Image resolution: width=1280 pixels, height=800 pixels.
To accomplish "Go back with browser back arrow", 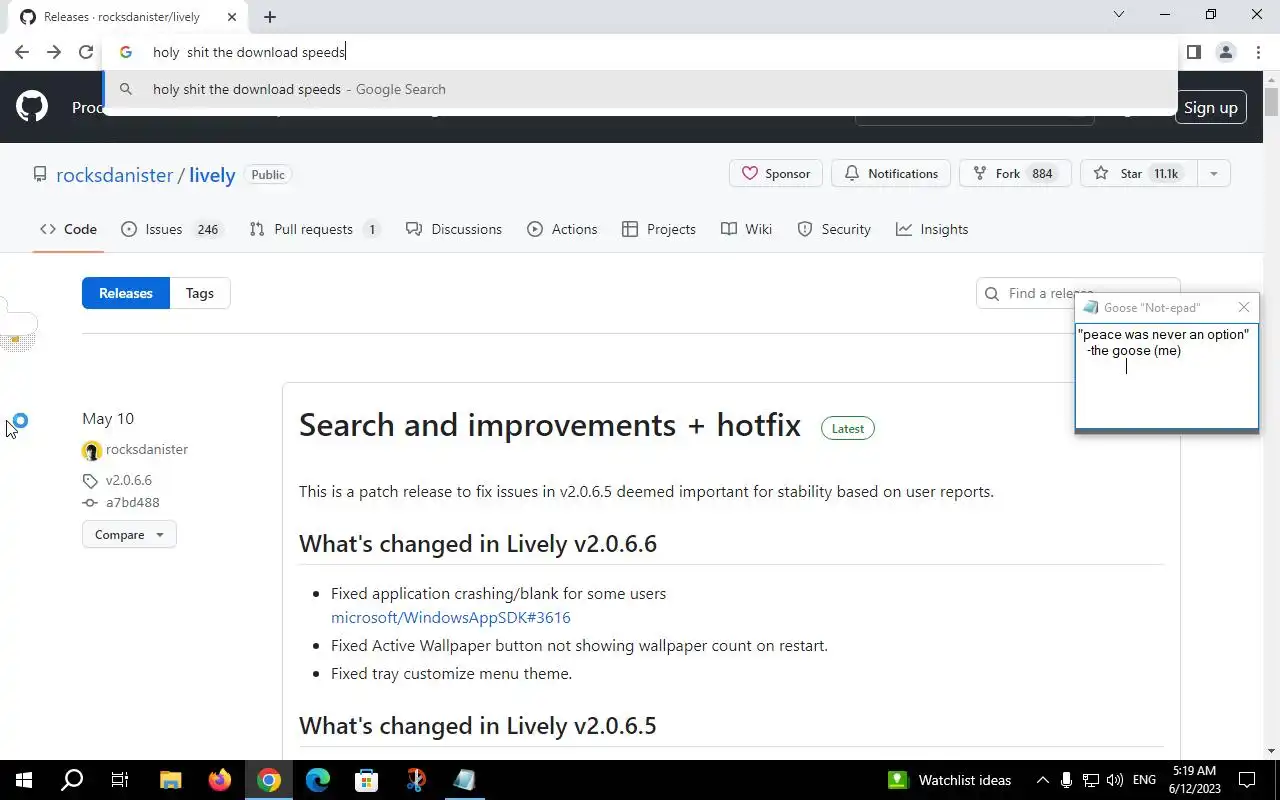I will [22, 52].
